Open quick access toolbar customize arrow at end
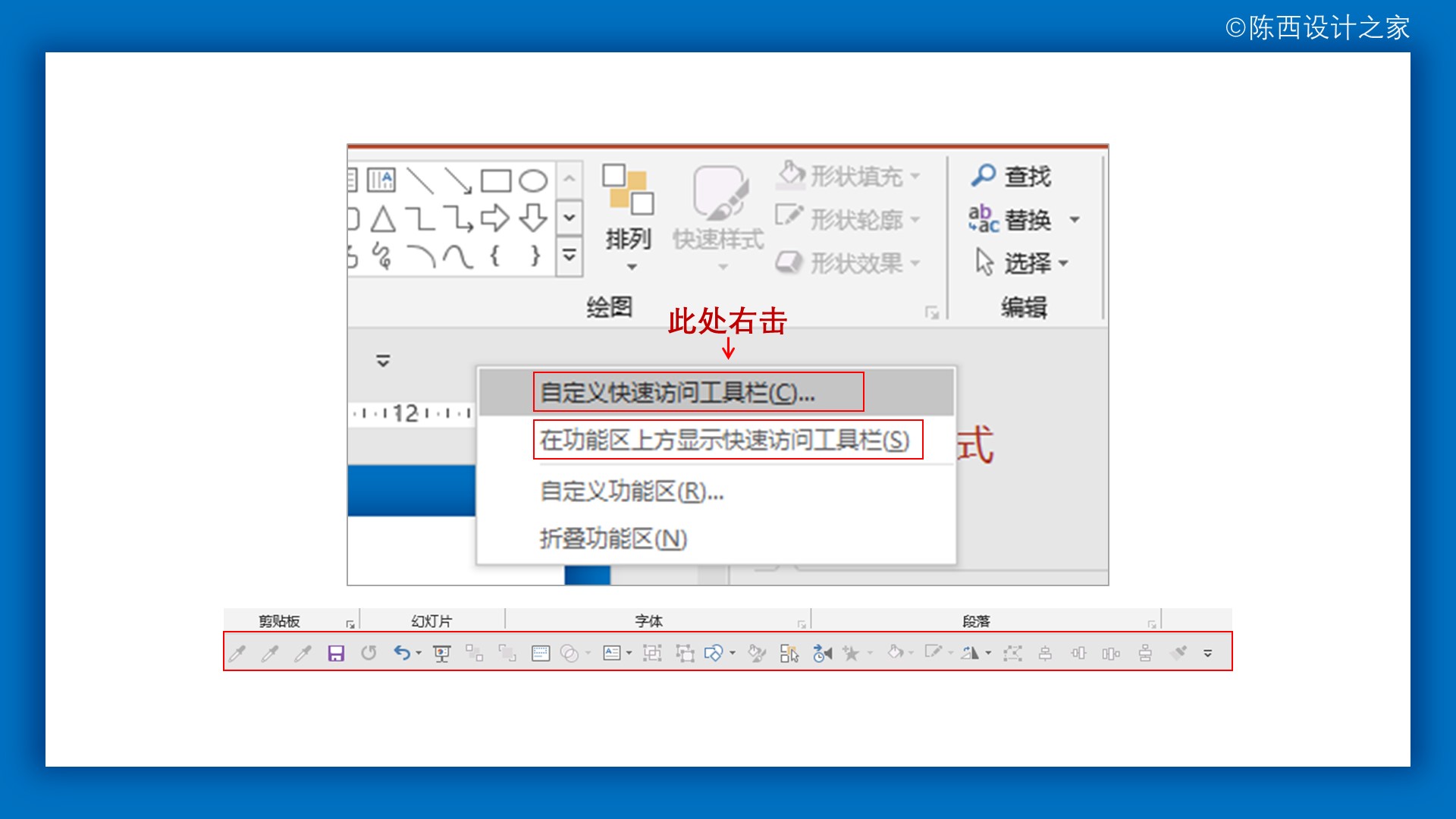Viewport: 1456px width, 819px height. (x=1208, y=653)
